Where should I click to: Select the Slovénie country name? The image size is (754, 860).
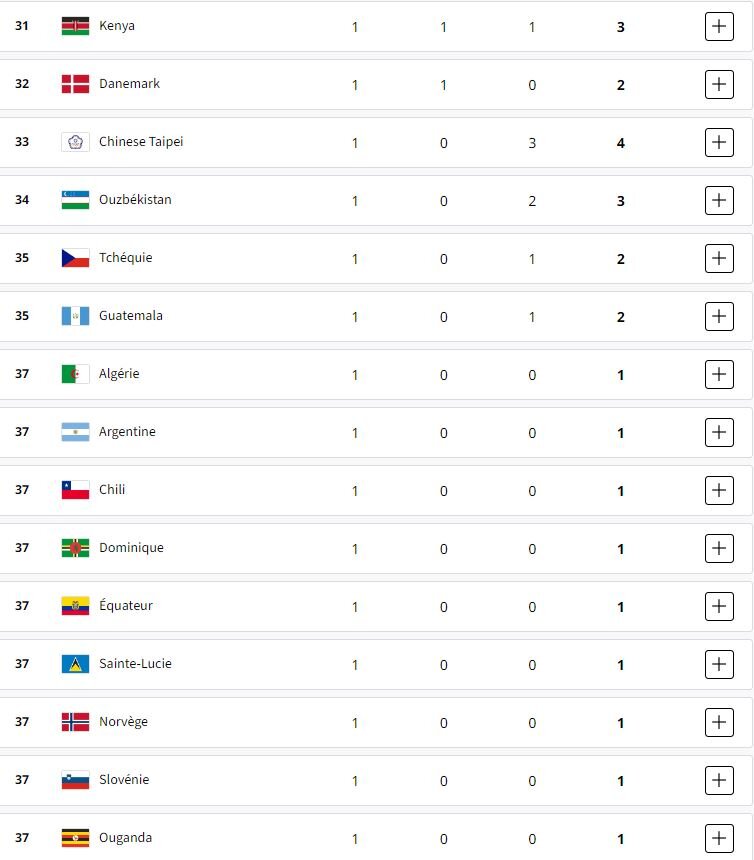click(x=124, y=780)
